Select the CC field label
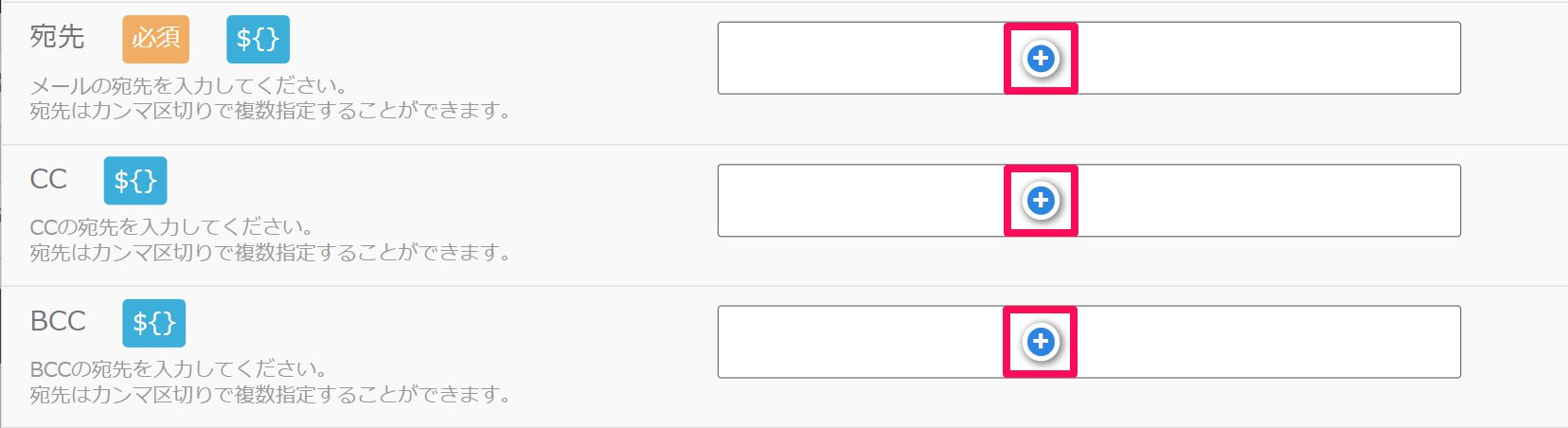Viewport: 1568px width, 428px height. tap(48, 179)
